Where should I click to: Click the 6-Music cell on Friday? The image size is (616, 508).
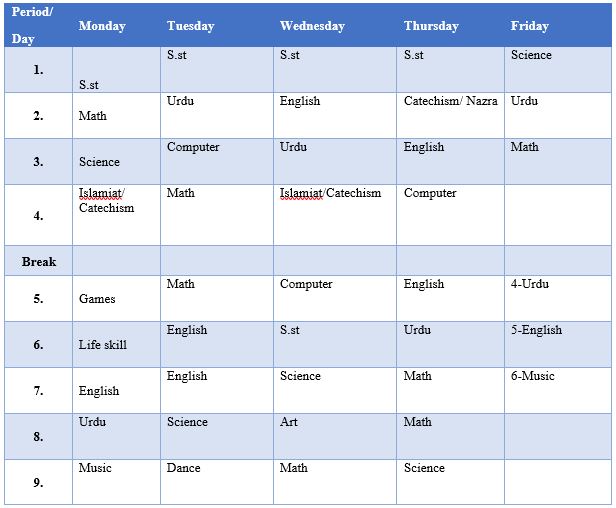coord(558,390)
